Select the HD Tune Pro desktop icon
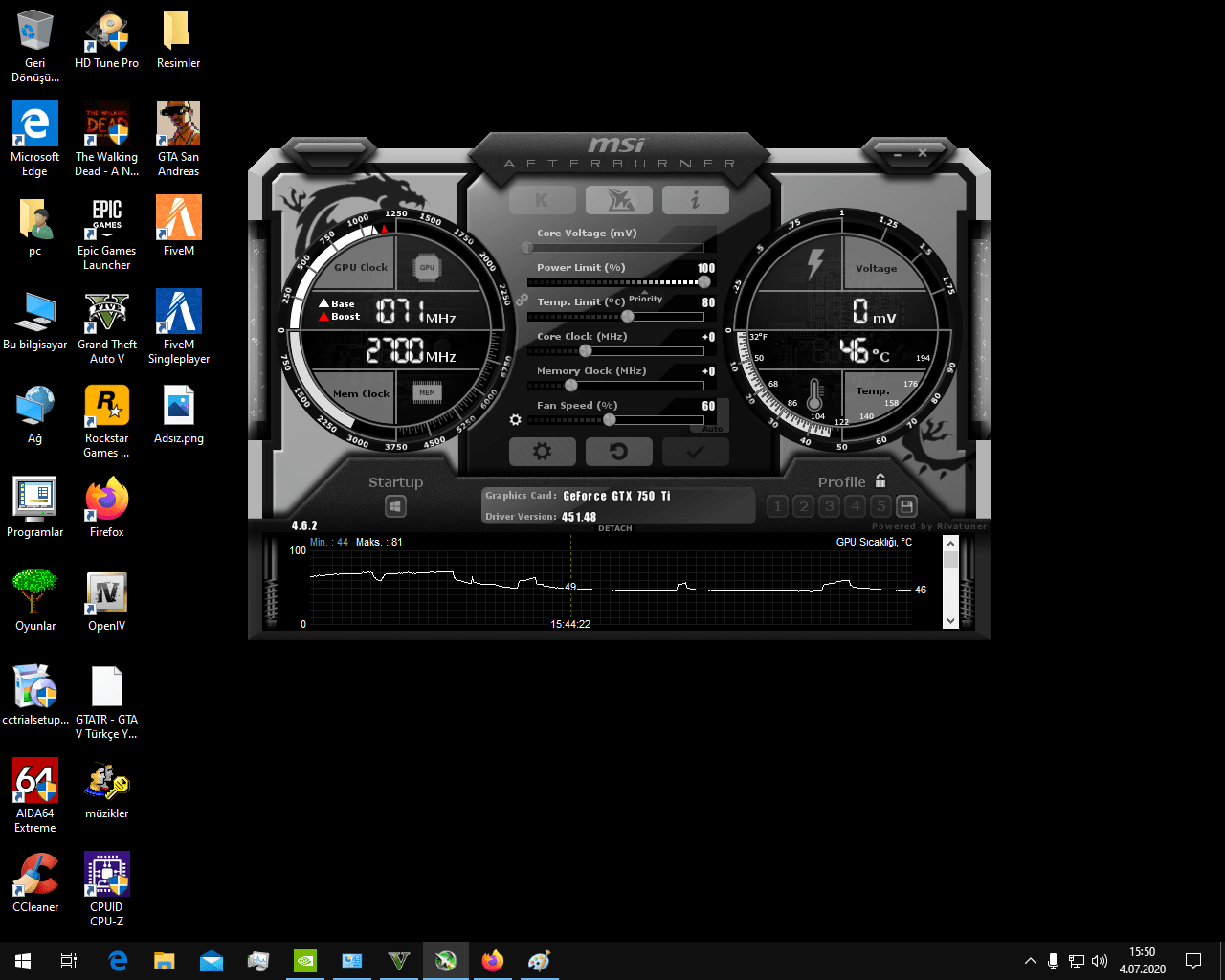Image resolution: width=1225 pixels, height=980 pixels. click(107, 40)
